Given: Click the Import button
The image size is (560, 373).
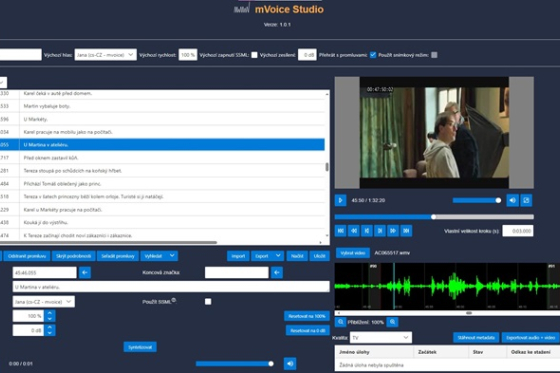Looking at the screenshot, I should pos(238,256).
